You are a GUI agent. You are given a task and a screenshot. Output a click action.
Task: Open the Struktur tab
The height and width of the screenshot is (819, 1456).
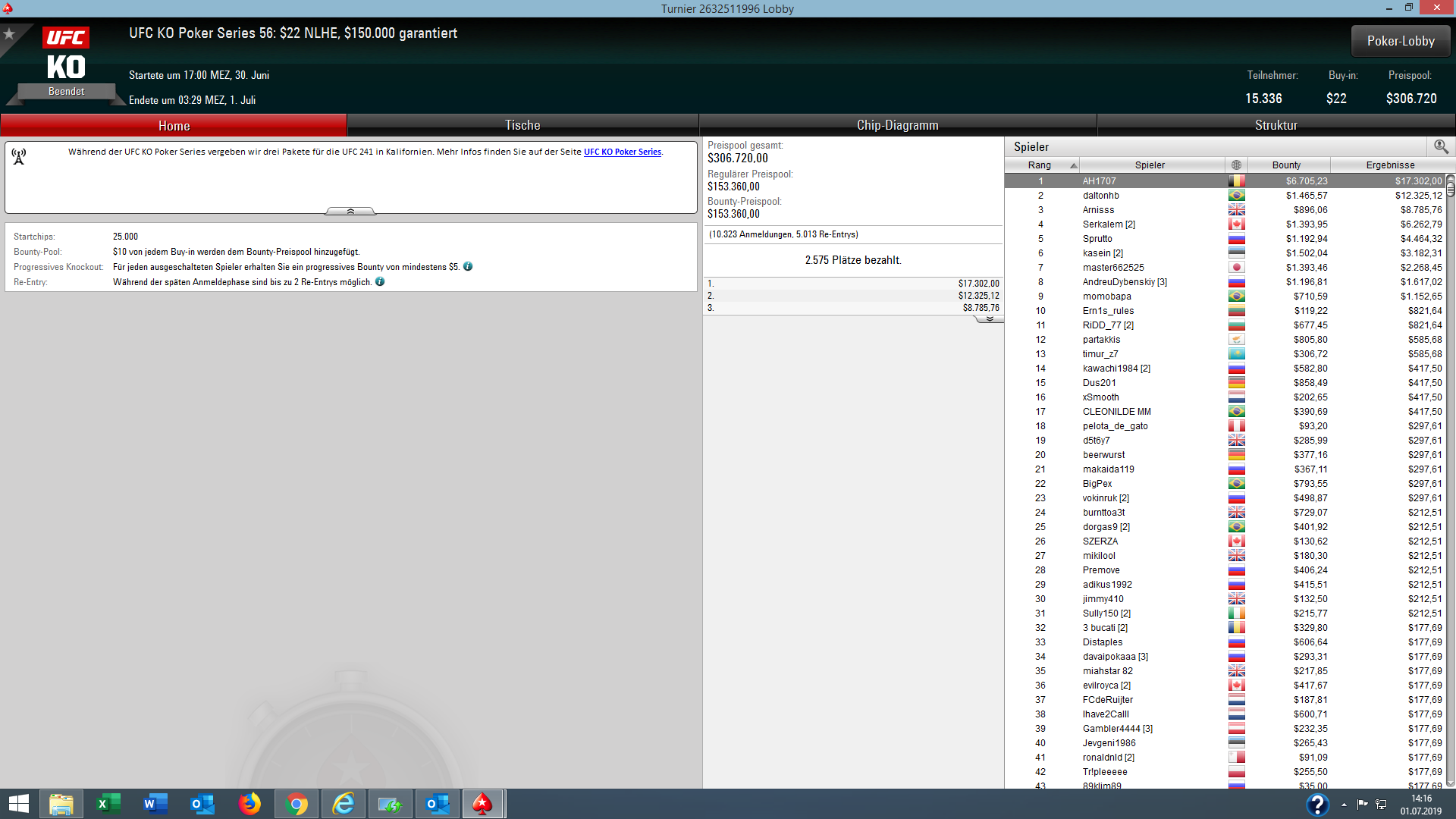[x=1276, y=125]
